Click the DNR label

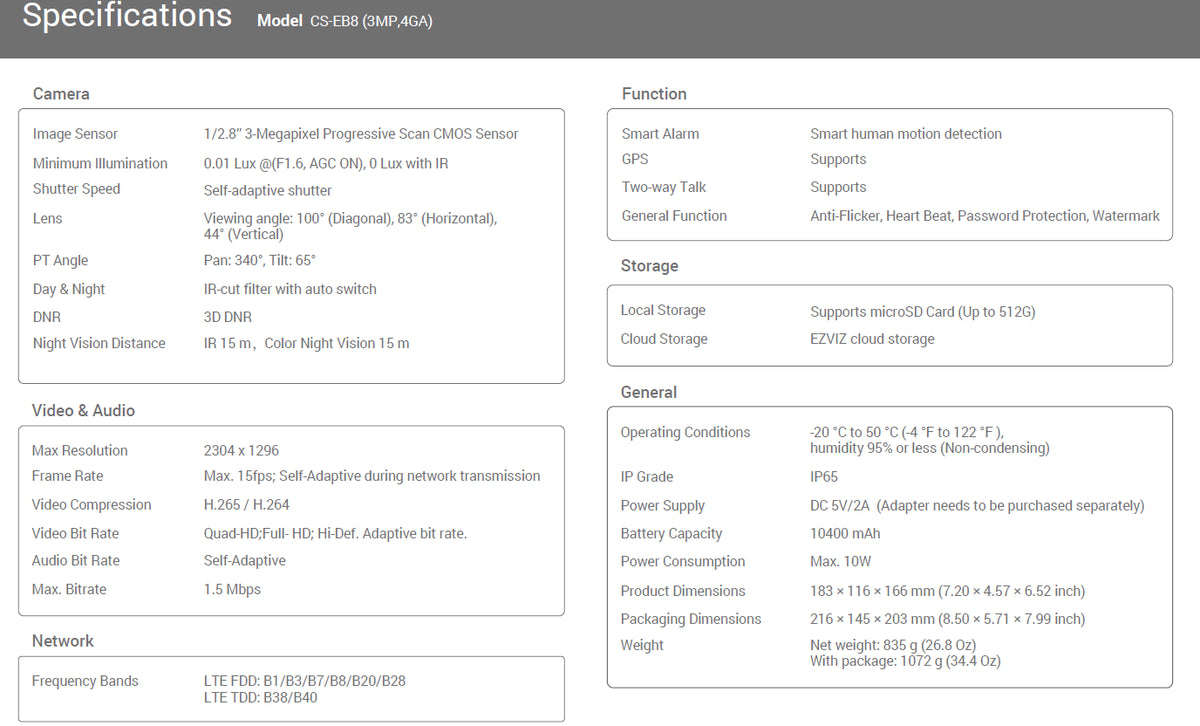pyautogui.click(x=46, y=317)
